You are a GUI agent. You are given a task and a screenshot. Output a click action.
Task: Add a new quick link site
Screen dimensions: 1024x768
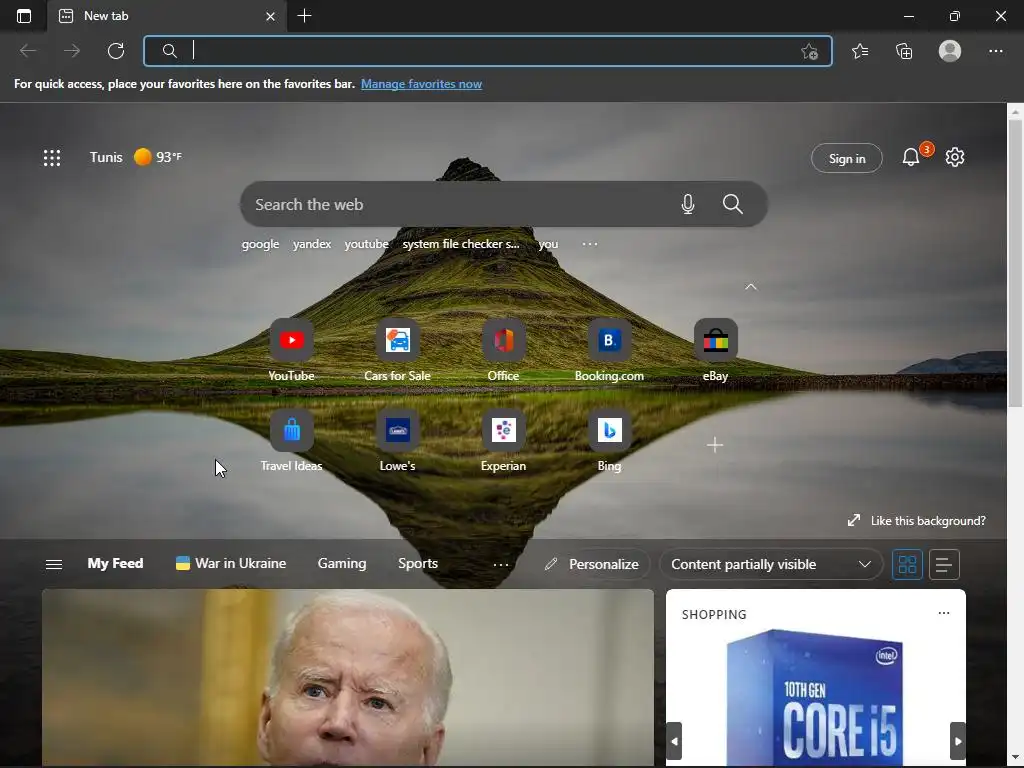pos(715,445)
